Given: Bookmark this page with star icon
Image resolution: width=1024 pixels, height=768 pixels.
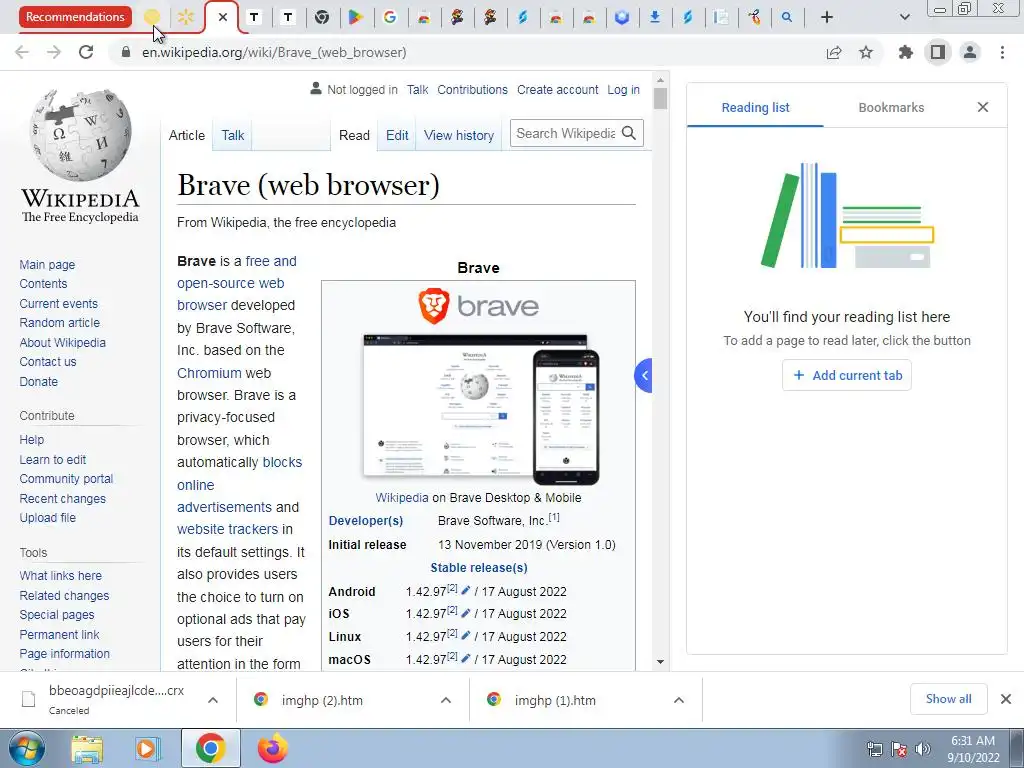Looking at the screenshot, I should pyautogui.click(x=866, y=52).
